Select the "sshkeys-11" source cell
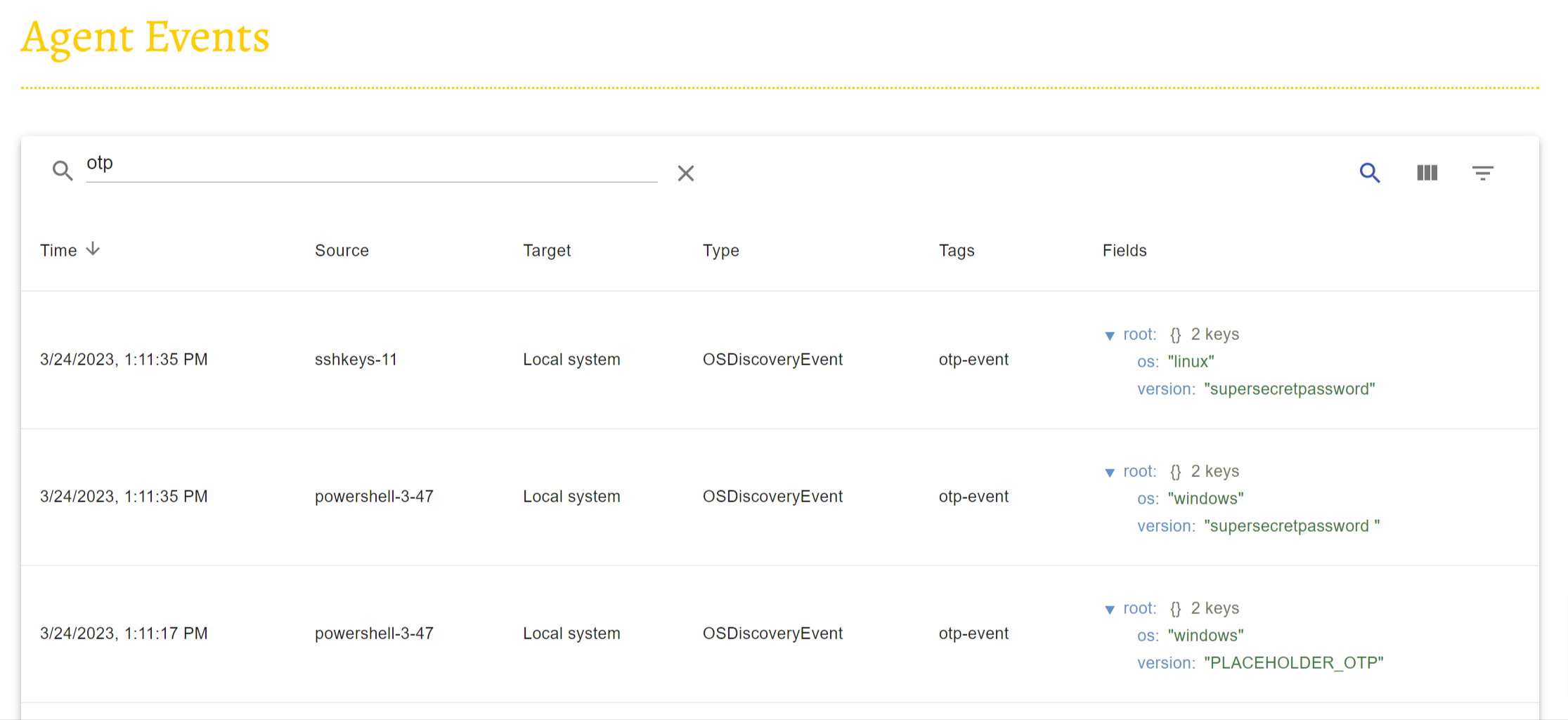The width and height of the screenshot is (1568, 720). [x=356, y=360]
